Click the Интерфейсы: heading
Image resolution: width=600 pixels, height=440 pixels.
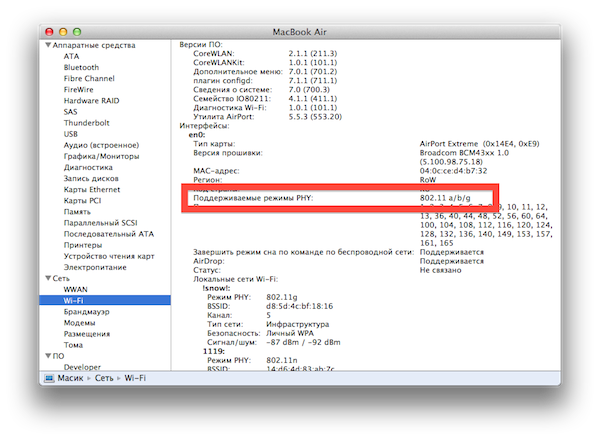(204, 125)
